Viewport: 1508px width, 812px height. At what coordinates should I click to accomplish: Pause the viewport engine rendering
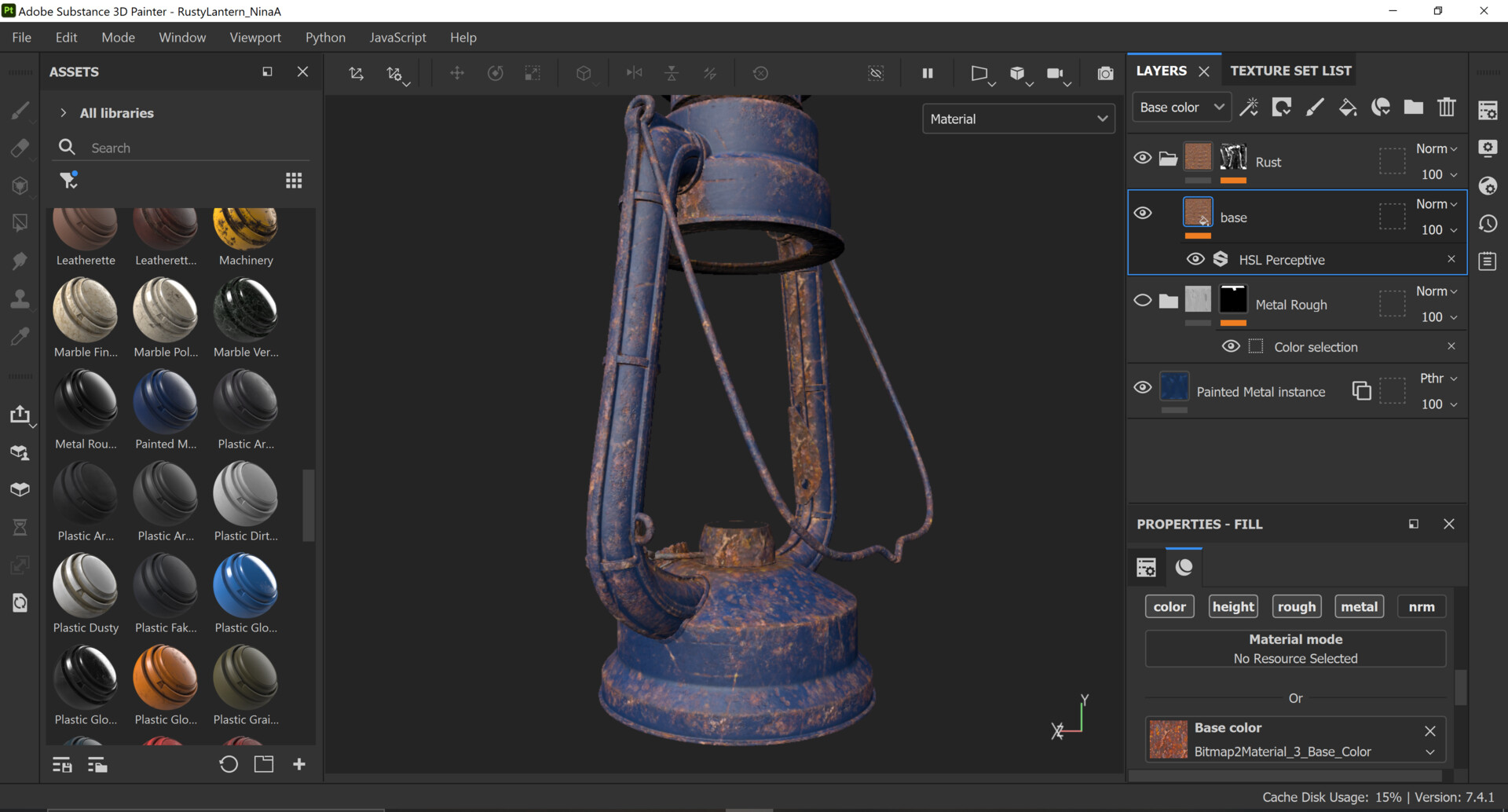928,73
